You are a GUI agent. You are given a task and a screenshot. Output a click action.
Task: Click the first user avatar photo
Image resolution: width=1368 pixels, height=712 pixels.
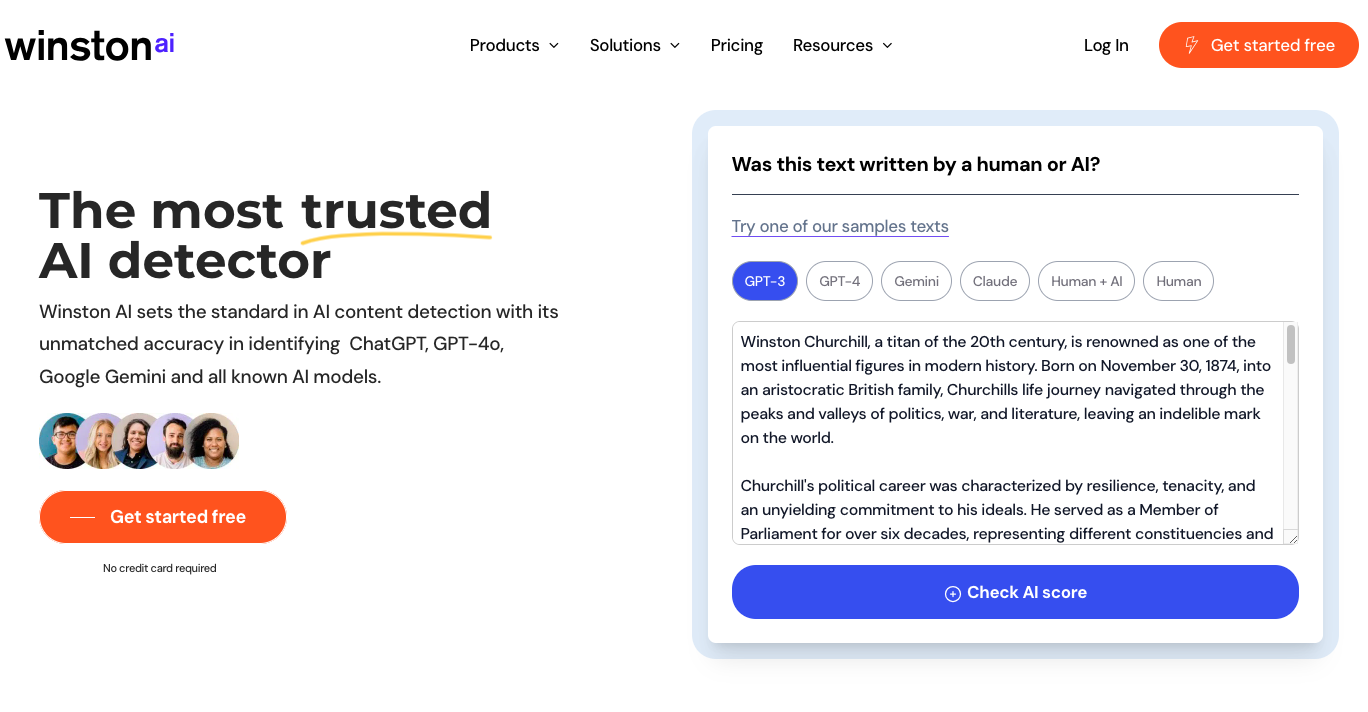tap(62, 441)
